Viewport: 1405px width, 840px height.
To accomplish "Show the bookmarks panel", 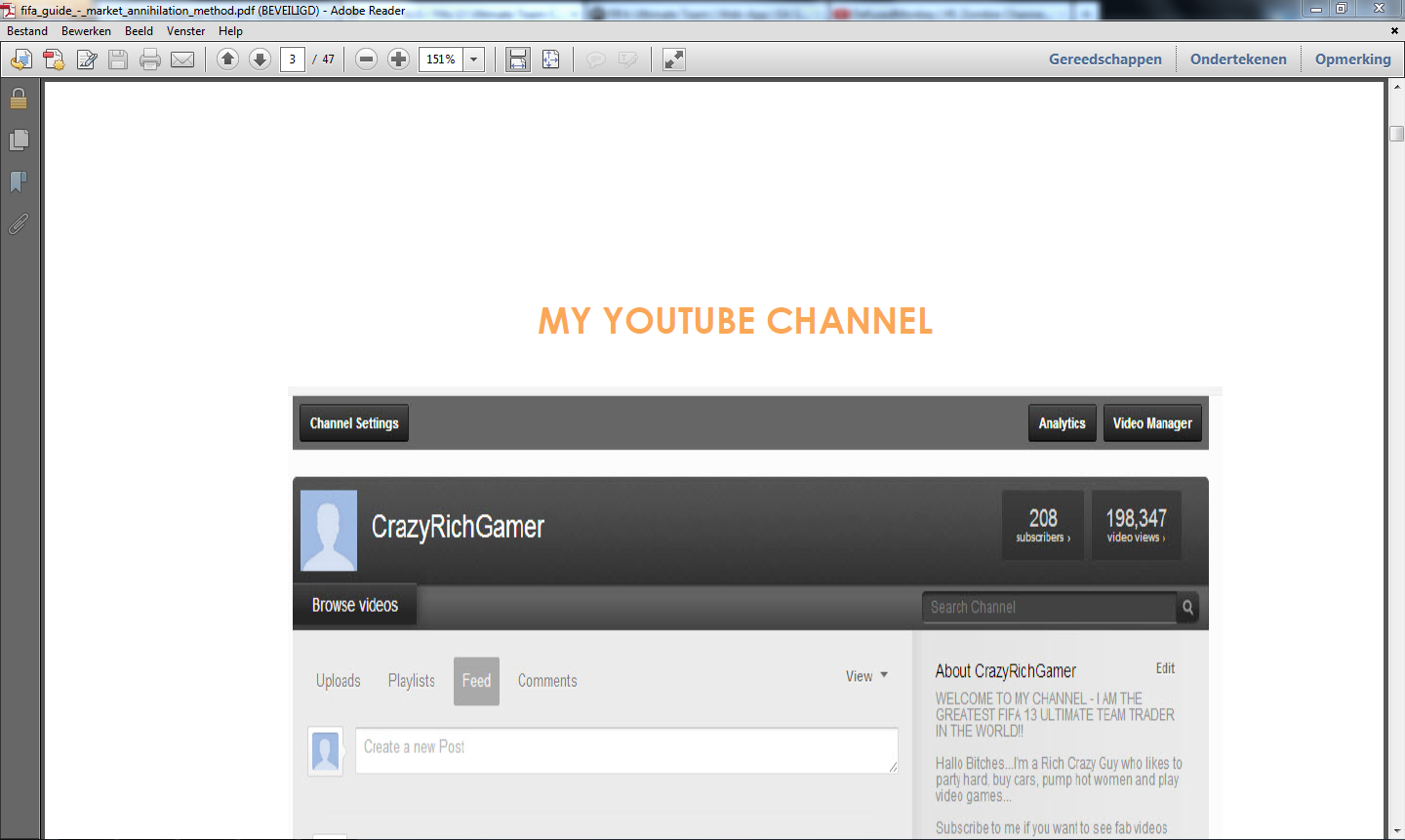I will click(19, 182).
